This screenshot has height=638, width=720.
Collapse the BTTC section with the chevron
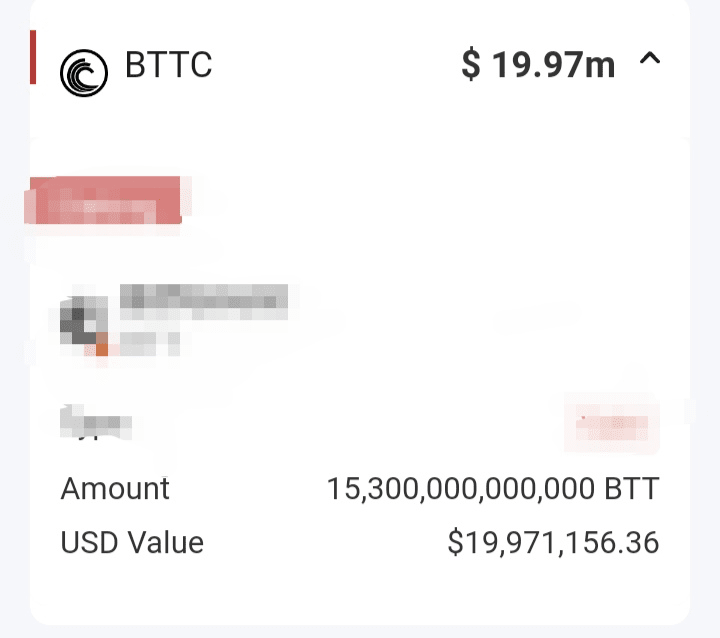tap(650, 60)
